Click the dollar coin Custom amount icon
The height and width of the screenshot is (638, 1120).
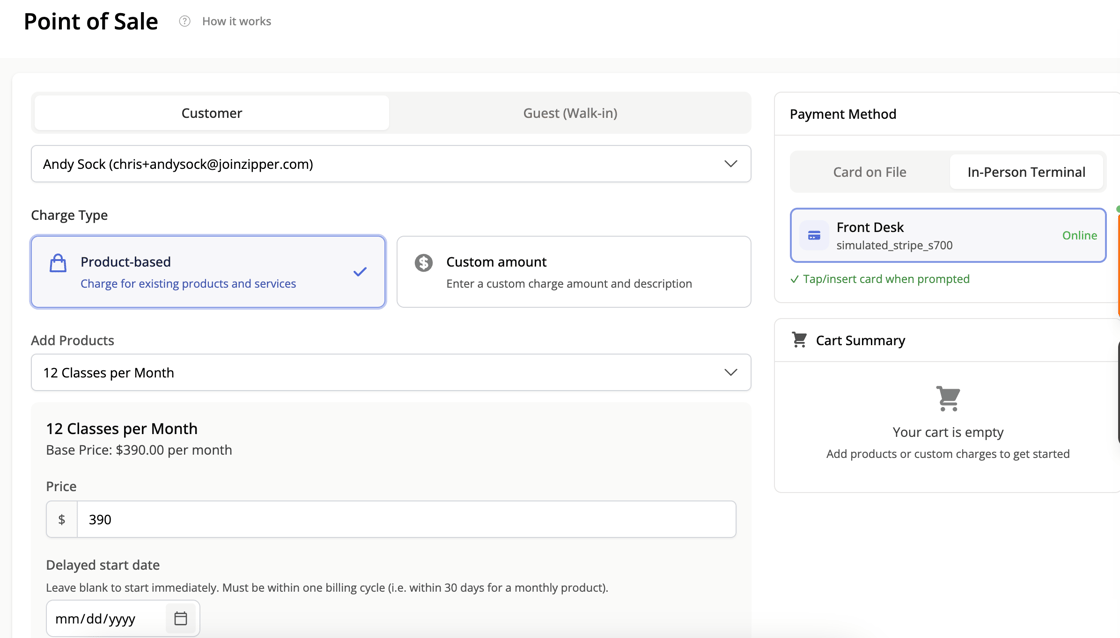click(424, 263)
